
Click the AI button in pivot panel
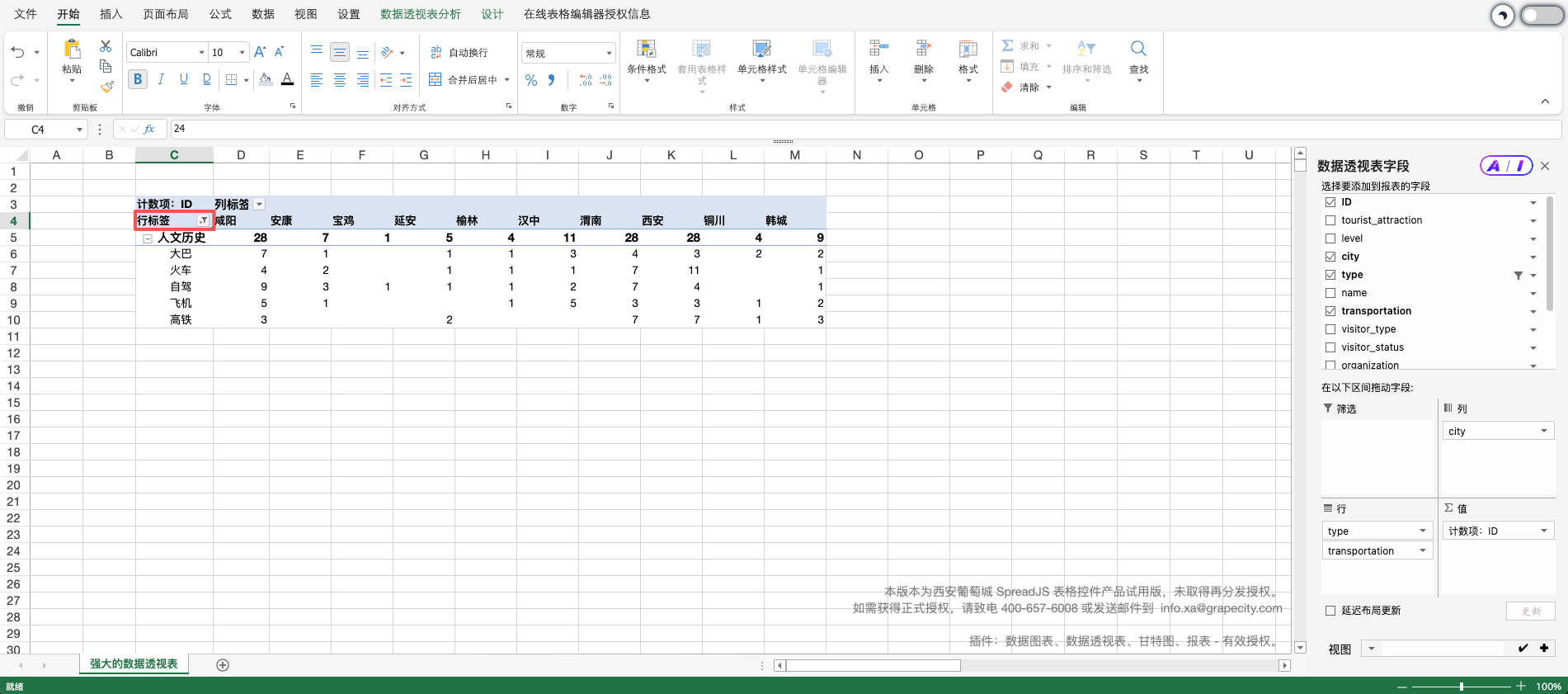(x=1506, y=166)
